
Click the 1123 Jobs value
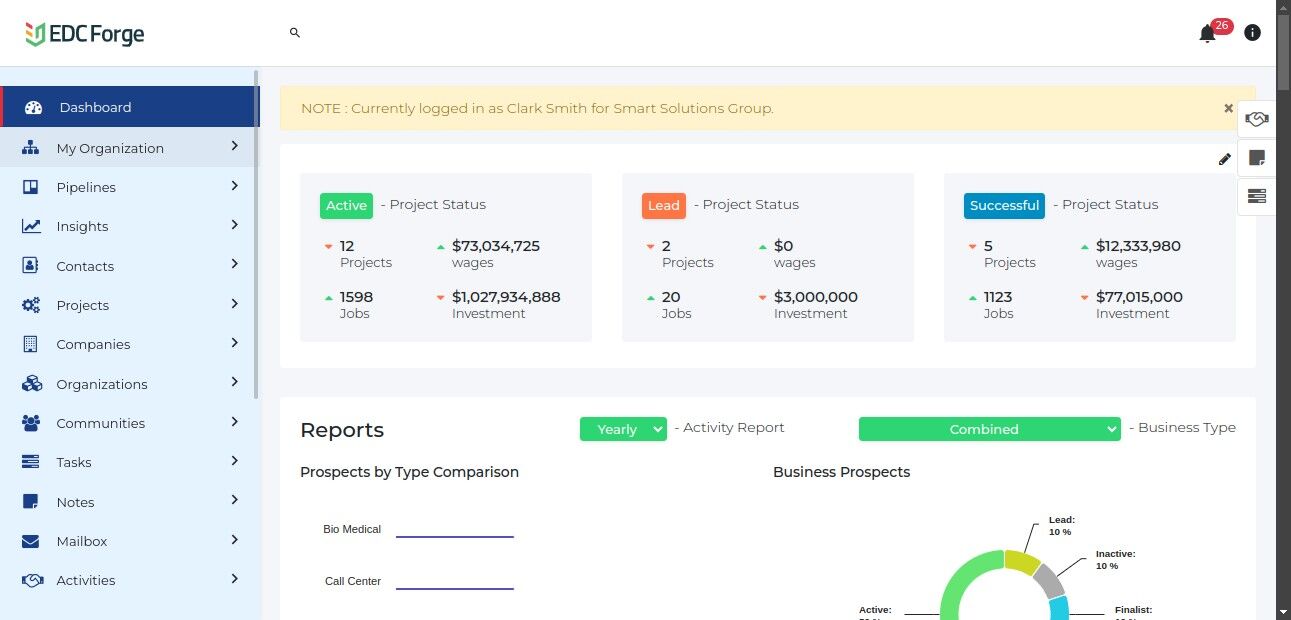pos(998,297)
